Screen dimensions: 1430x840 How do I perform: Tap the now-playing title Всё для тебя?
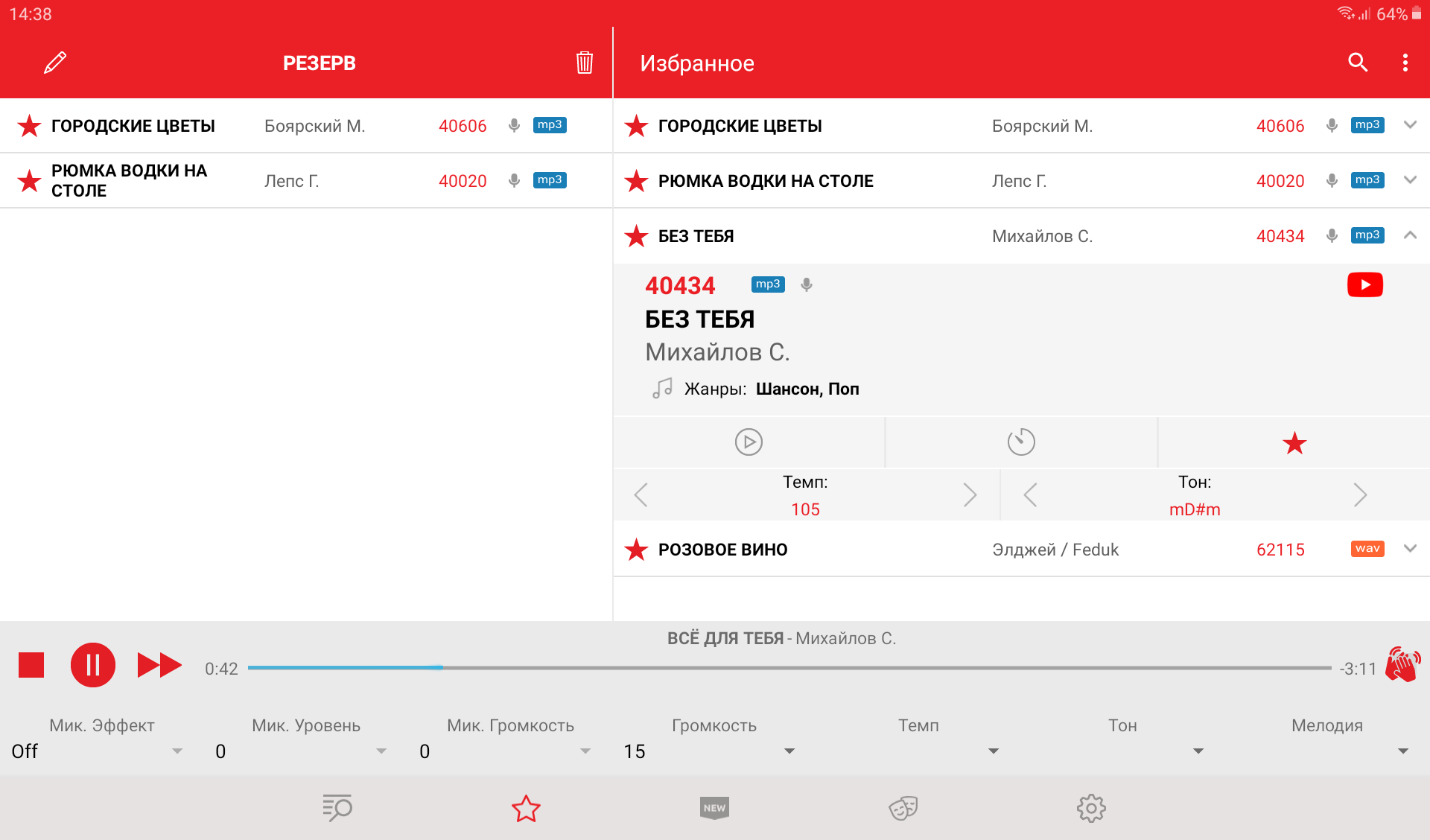[x=725, y=638]
